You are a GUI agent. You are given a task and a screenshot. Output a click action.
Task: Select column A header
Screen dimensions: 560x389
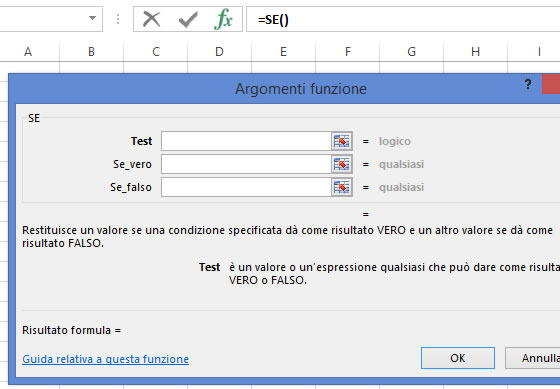click(x=28, y=52)
